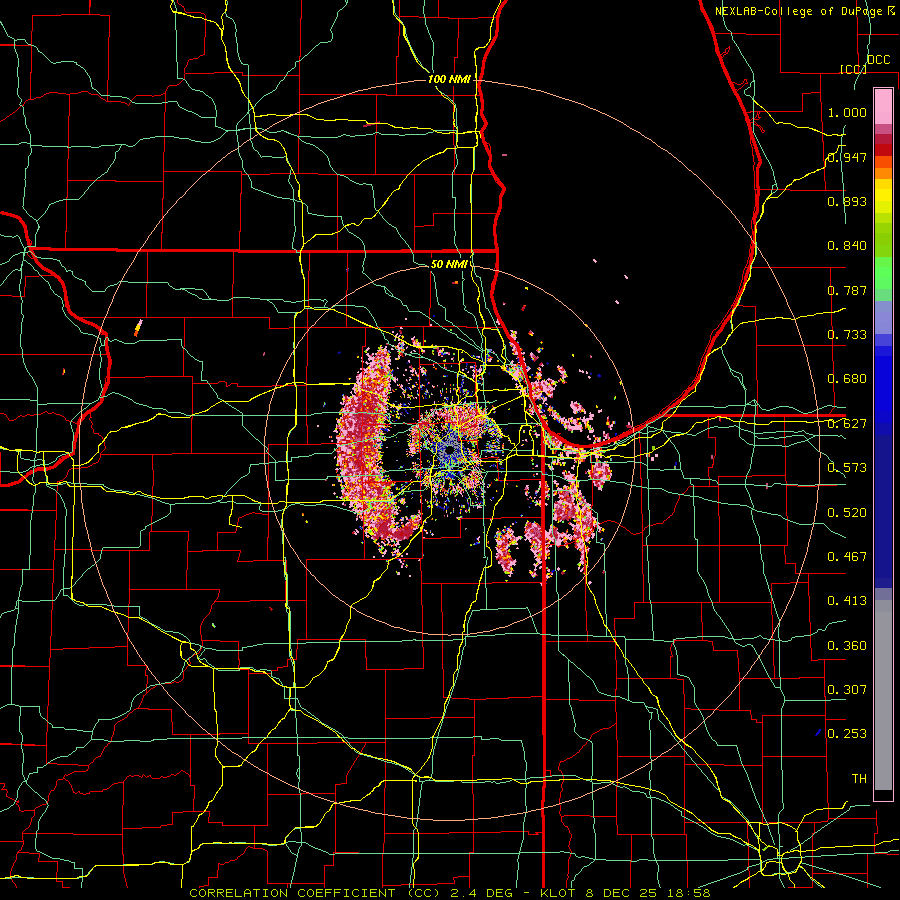900x900 pixels.
Task: Click the 0.573 color scale label
Action: [x=847, y=468]
